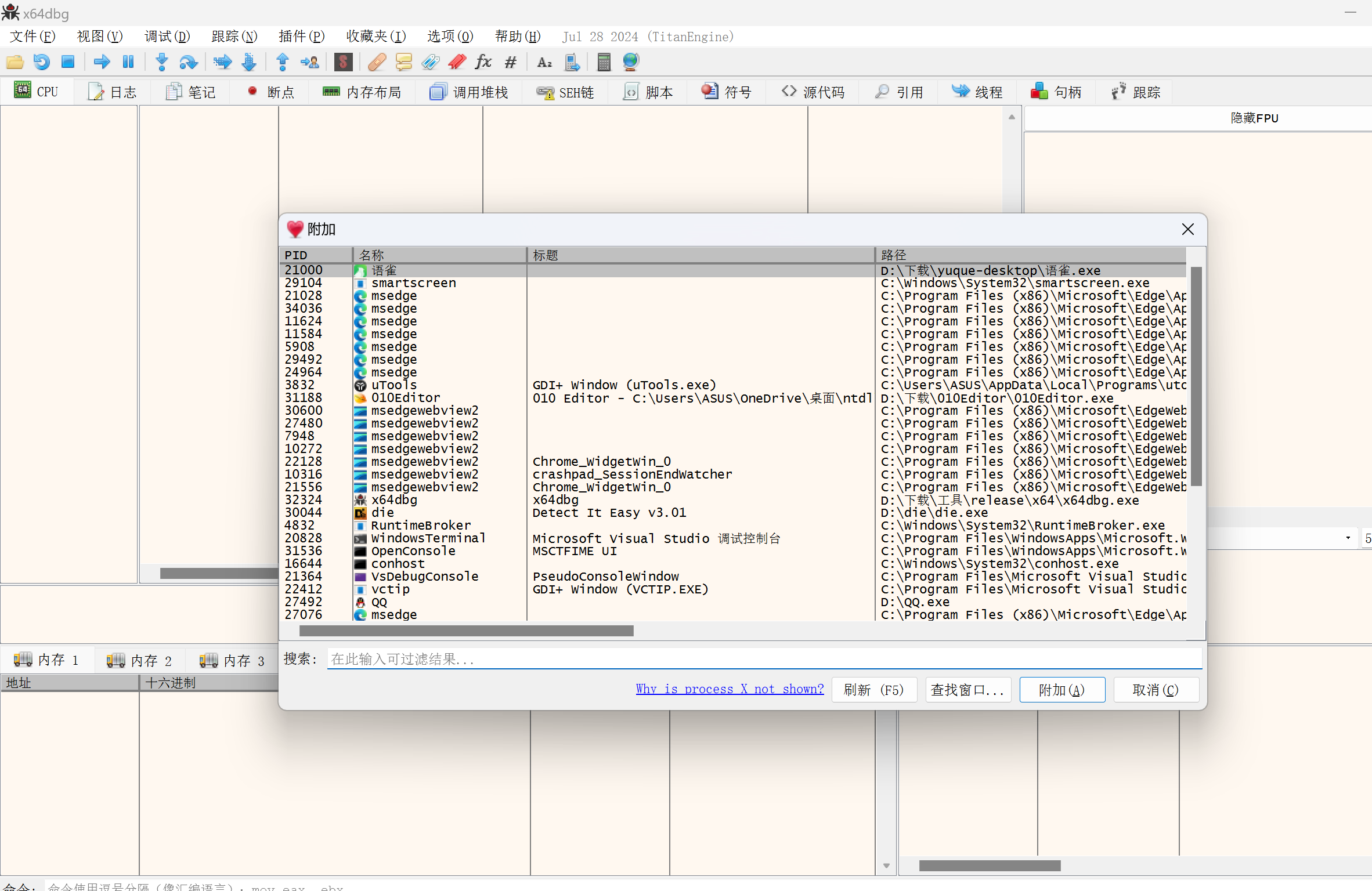Viewport: 1372px width, 891px height.
Task: Open the 文件(F) menu
Action: (x=33, y=37)
